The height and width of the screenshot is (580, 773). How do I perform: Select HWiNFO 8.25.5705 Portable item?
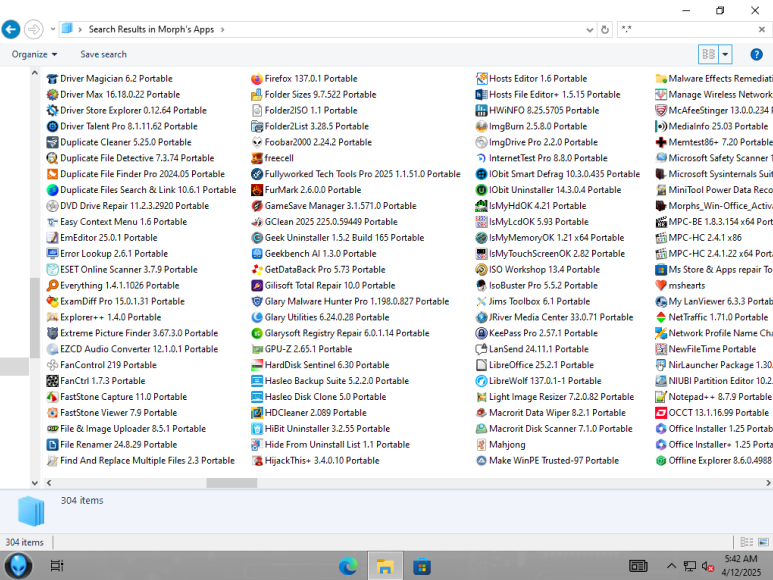pos(537,110)
